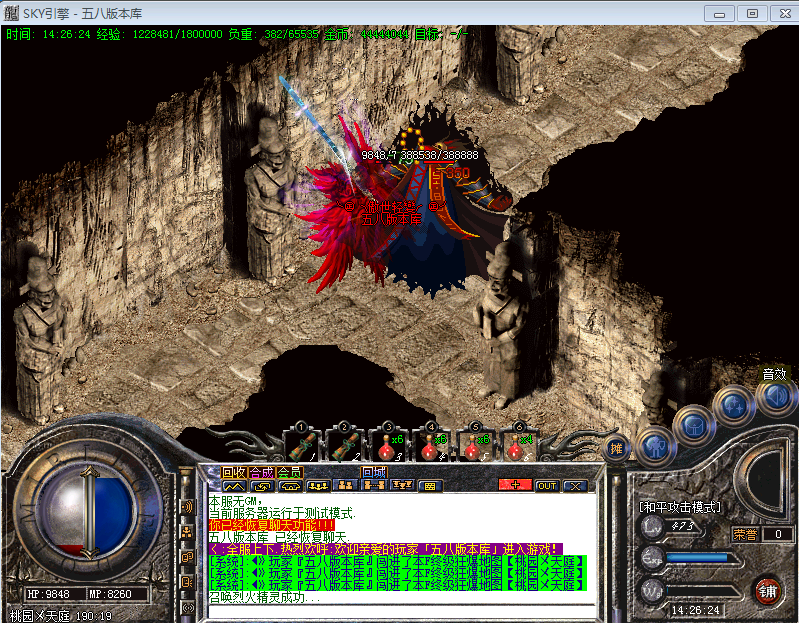
Task: Click the X exit button in chat toolbar
Action: [575, 486]
